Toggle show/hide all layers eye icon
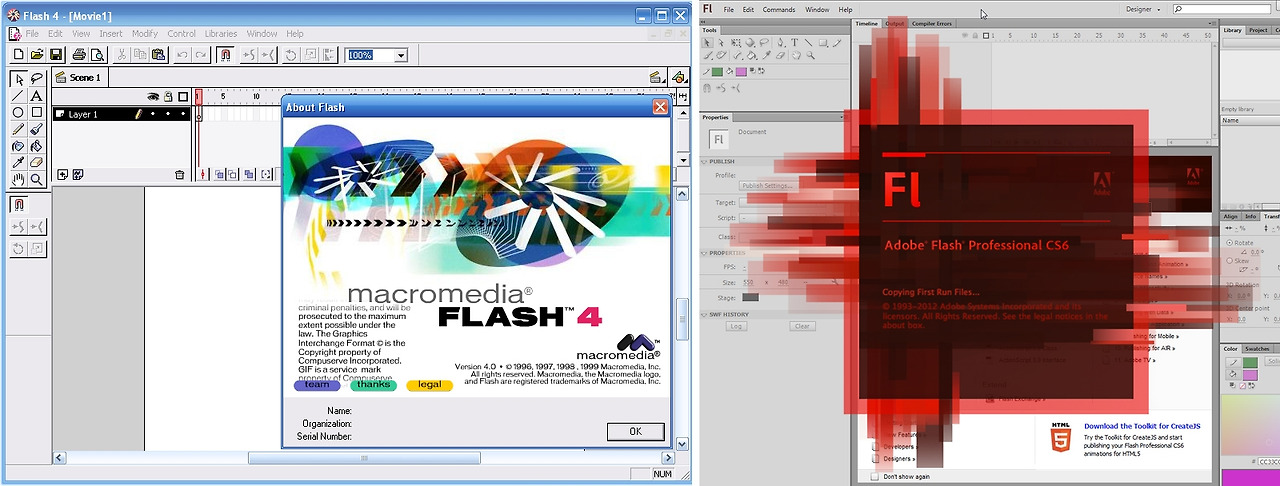Screen dimensions: 1280x486 click(x=154, y=97)
